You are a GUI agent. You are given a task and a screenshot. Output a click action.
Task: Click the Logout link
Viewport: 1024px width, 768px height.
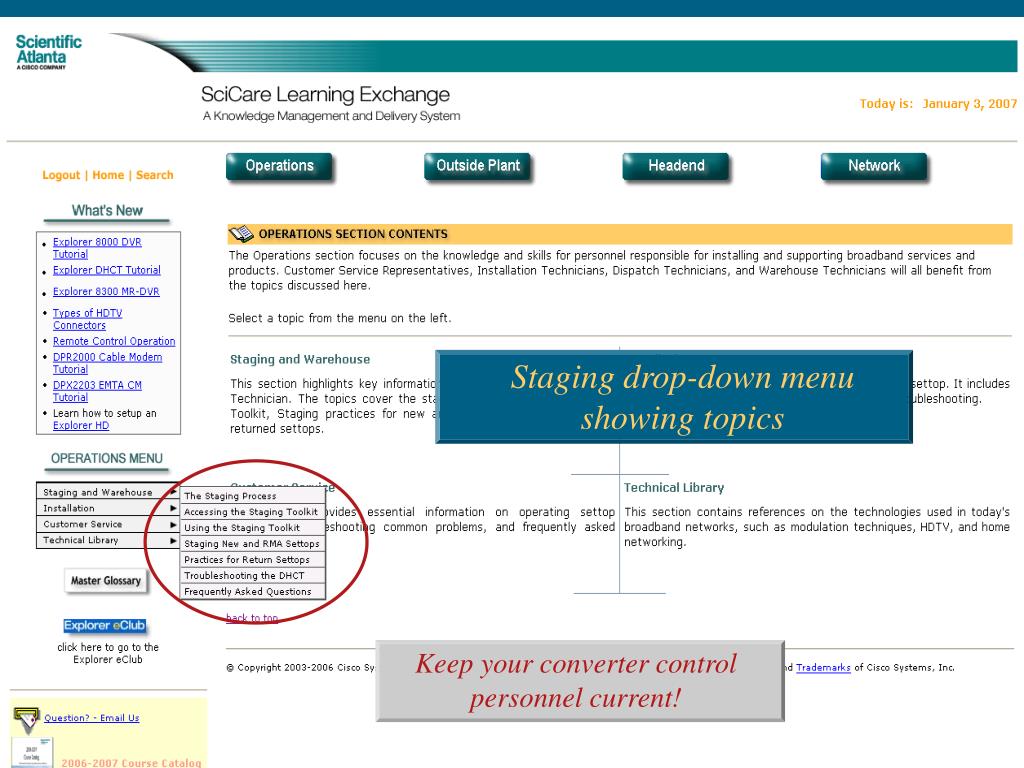61,175
